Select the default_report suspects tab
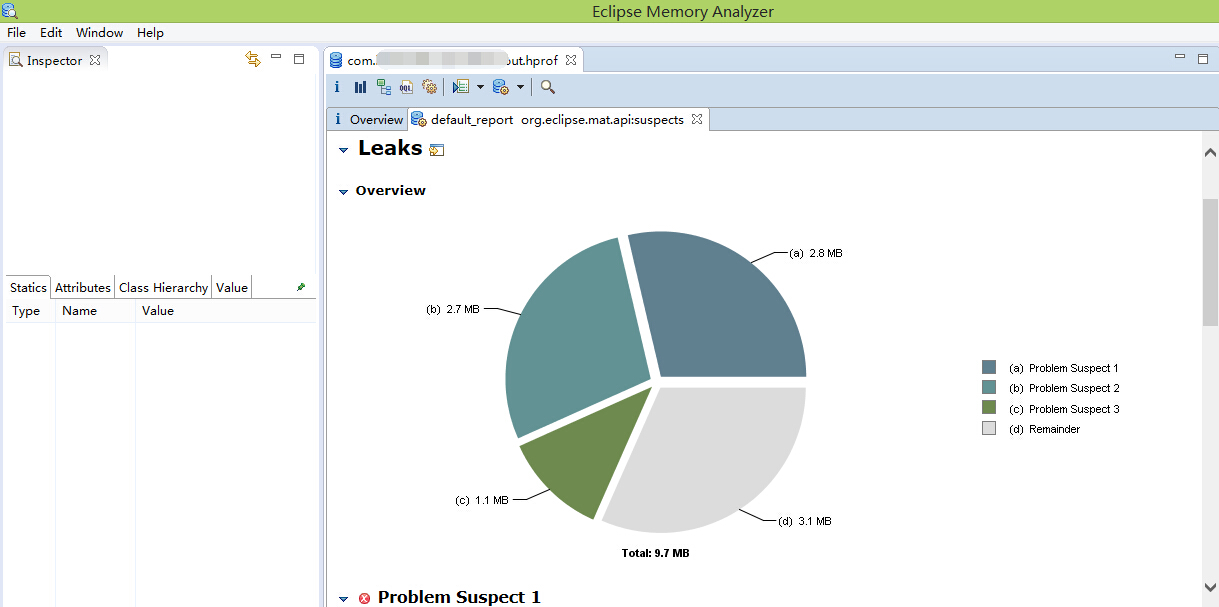This screenshot has width=1219, height=607. [557, 119]
